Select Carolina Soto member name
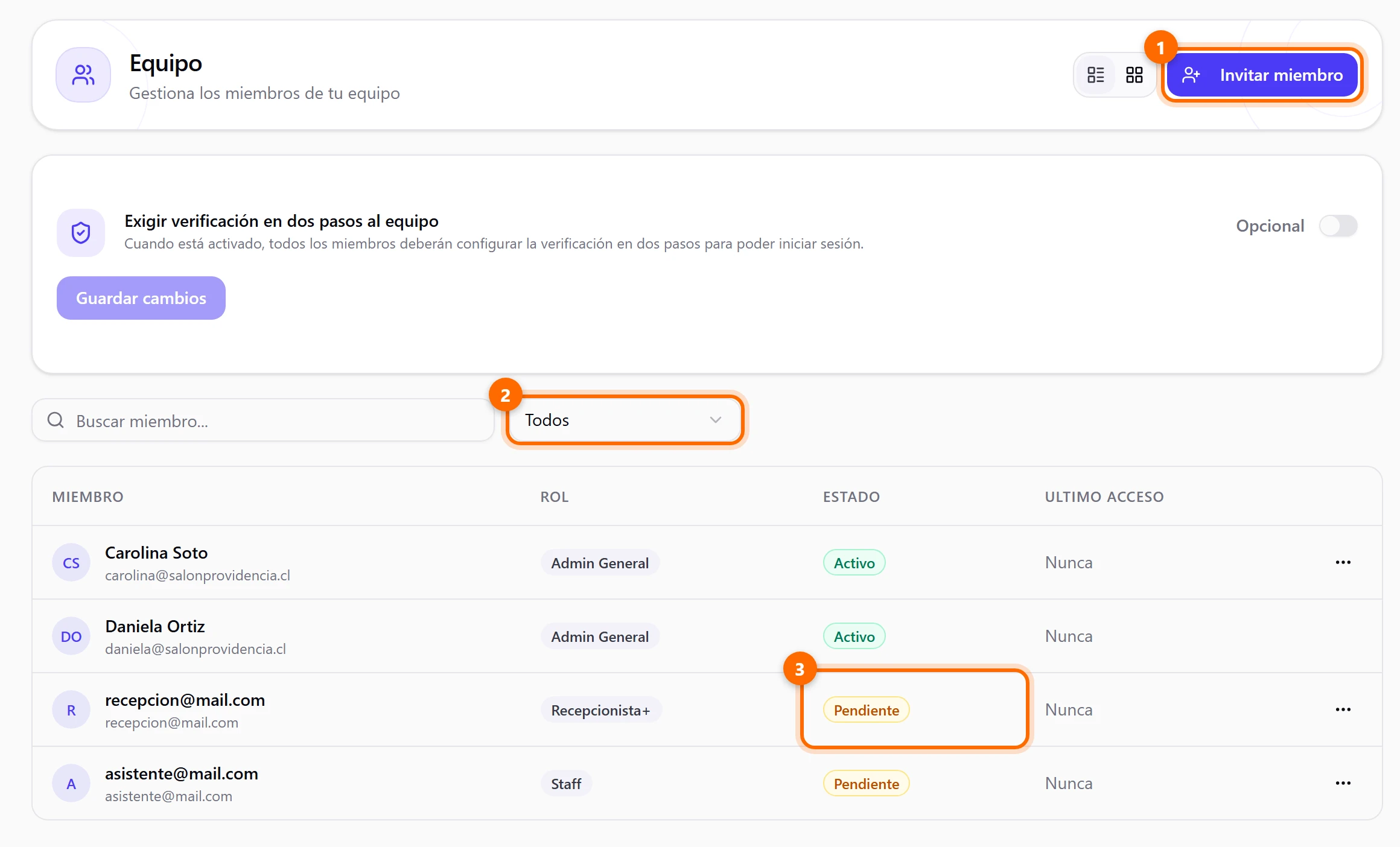 click(156, 553)
